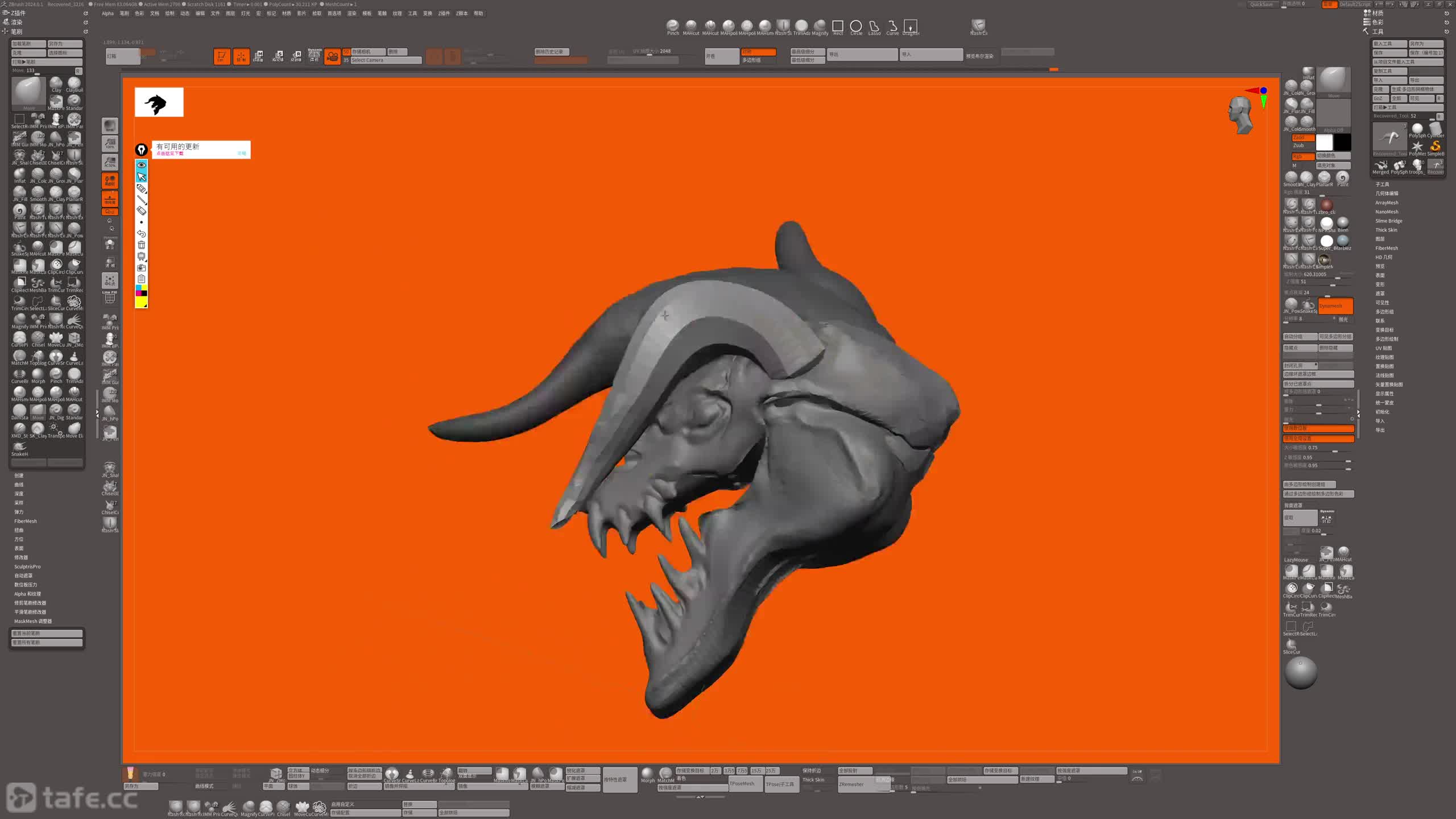Click the trash can in the annotation toolbar
Viewport: 1456px width, 819px height.
click(142, 245)
